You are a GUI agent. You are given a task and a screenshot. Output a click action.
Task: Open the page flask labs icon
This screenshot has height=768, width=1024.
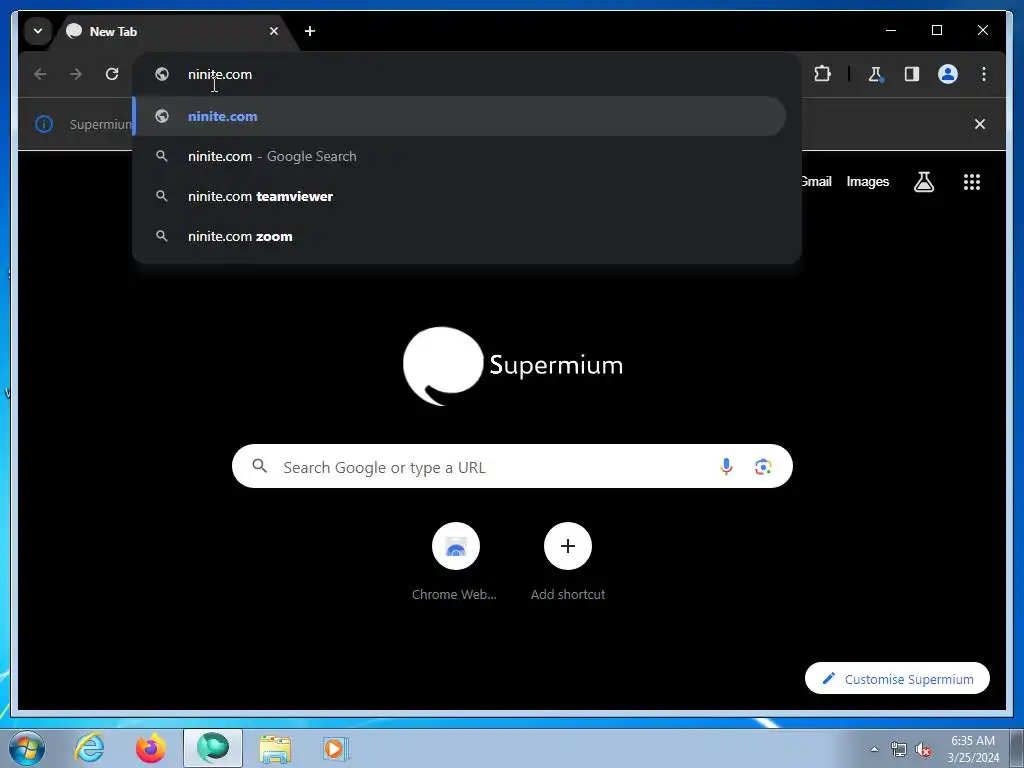coord(923,182)
